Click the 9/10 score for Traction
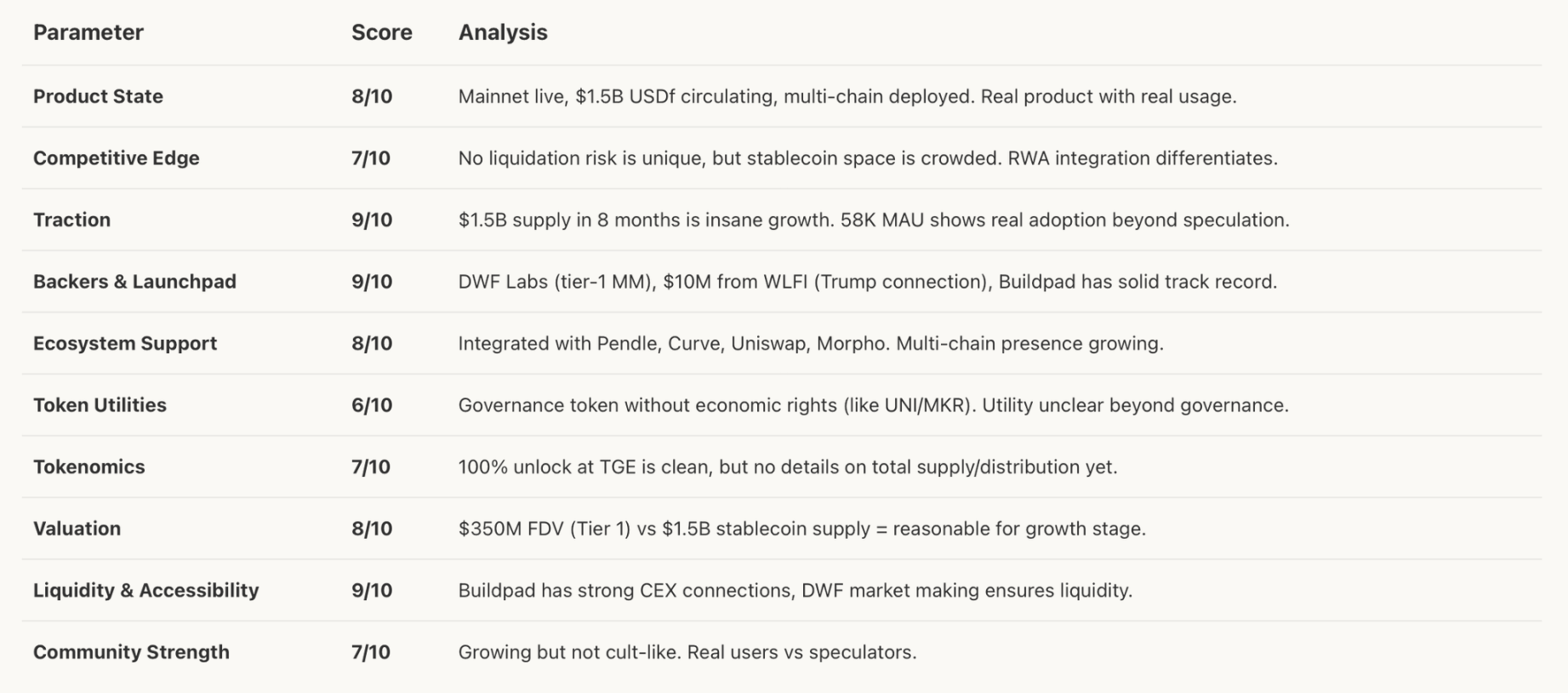1568x693 pixels. point(372,220)
